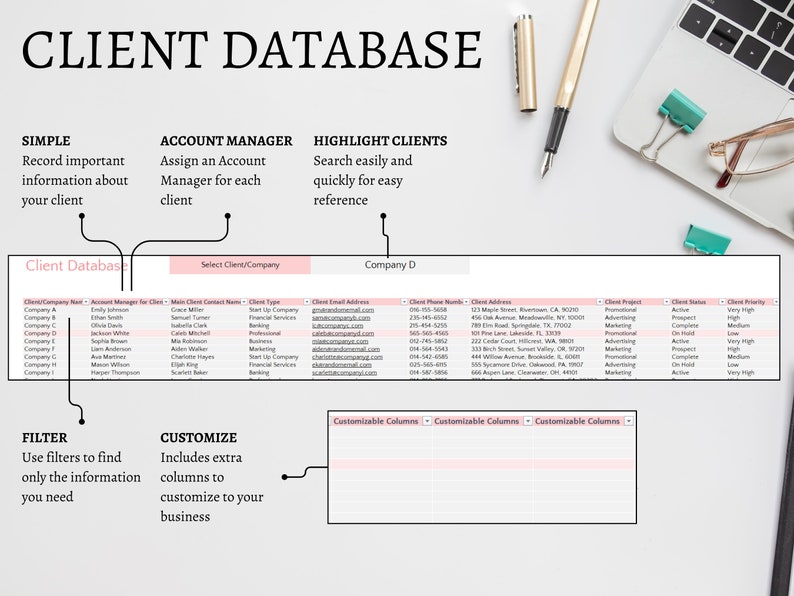The image size is (794, 596).
Task: Select Company C's Complete status cell
Action: pyautogui.click(x=685, y=326)
